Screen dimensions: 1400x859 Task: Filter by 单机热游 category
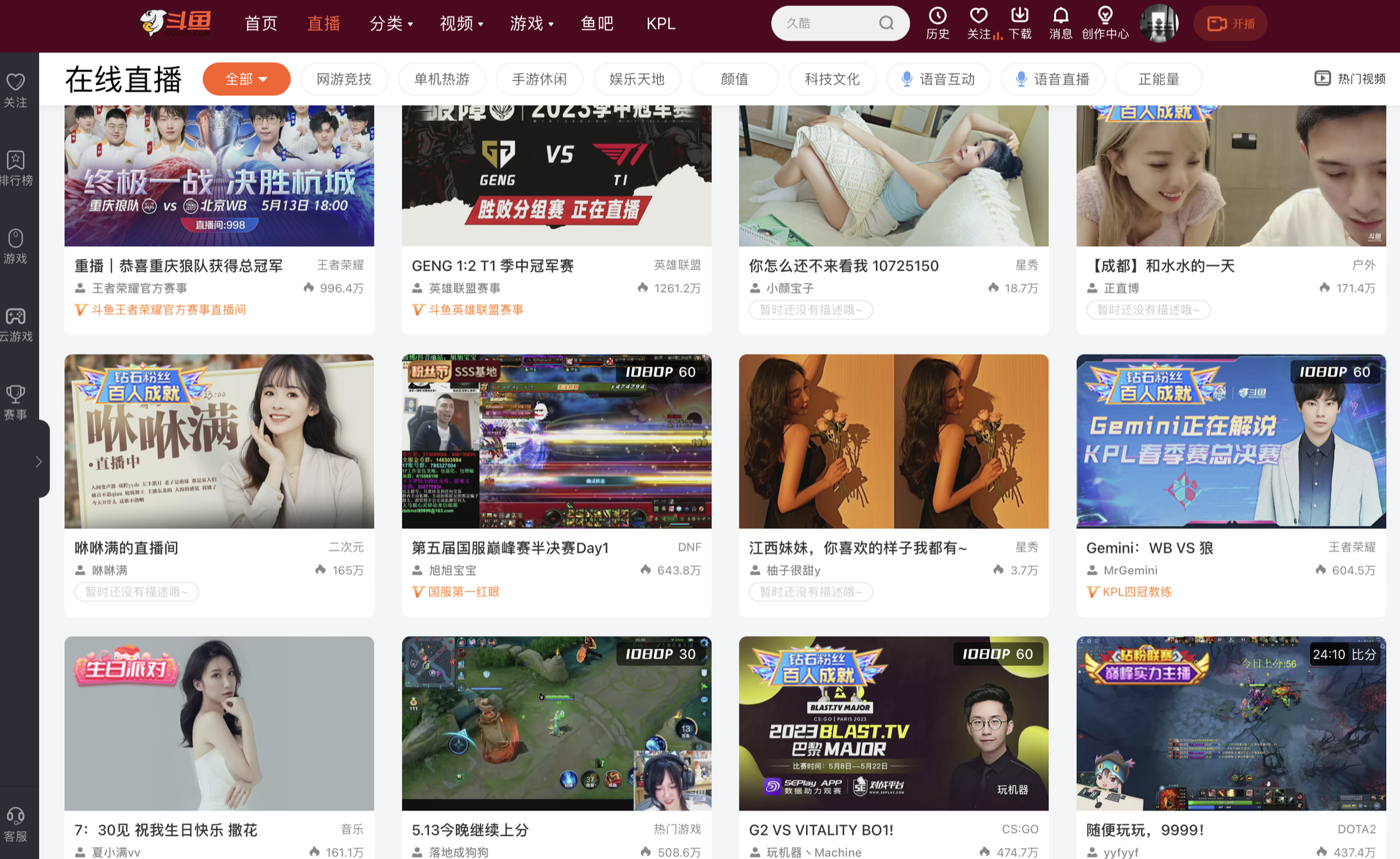[x=441, y=79]
